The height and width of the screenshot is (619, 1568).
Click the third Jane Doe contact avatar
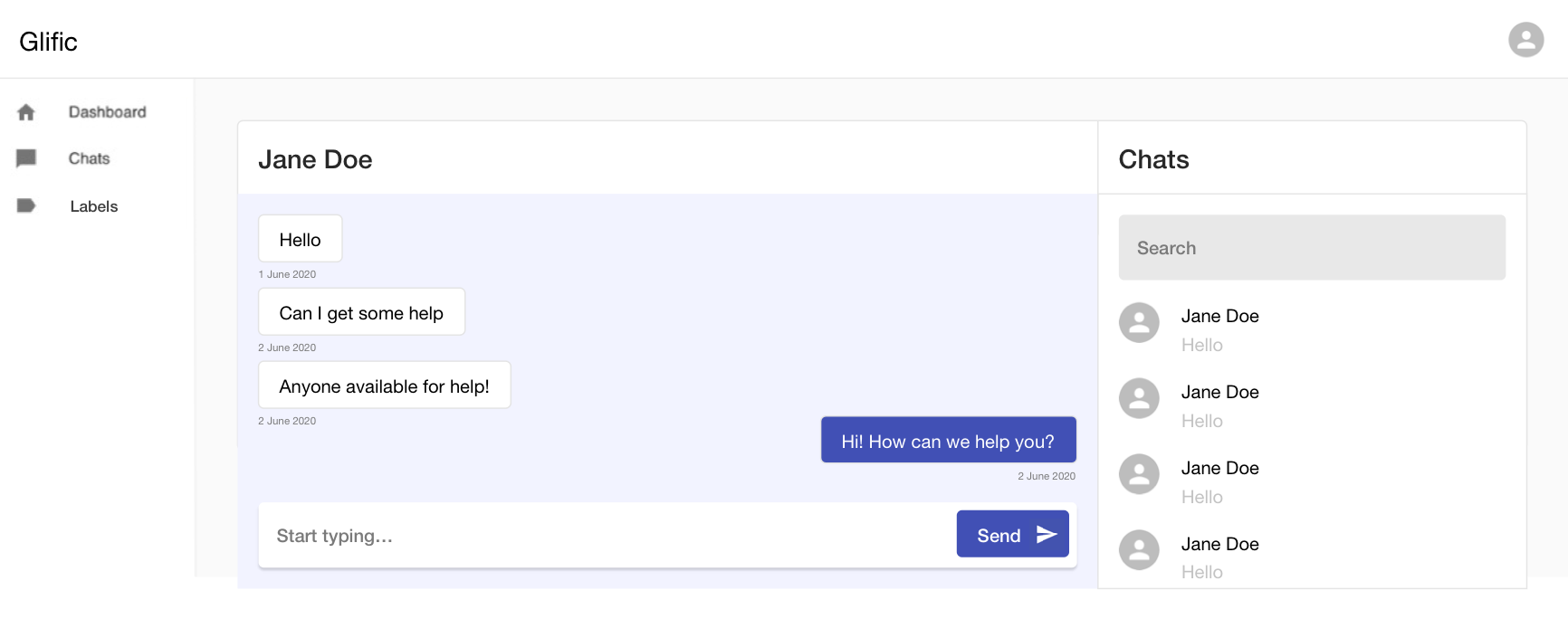pyautogui.click(x=1139, y=474)
